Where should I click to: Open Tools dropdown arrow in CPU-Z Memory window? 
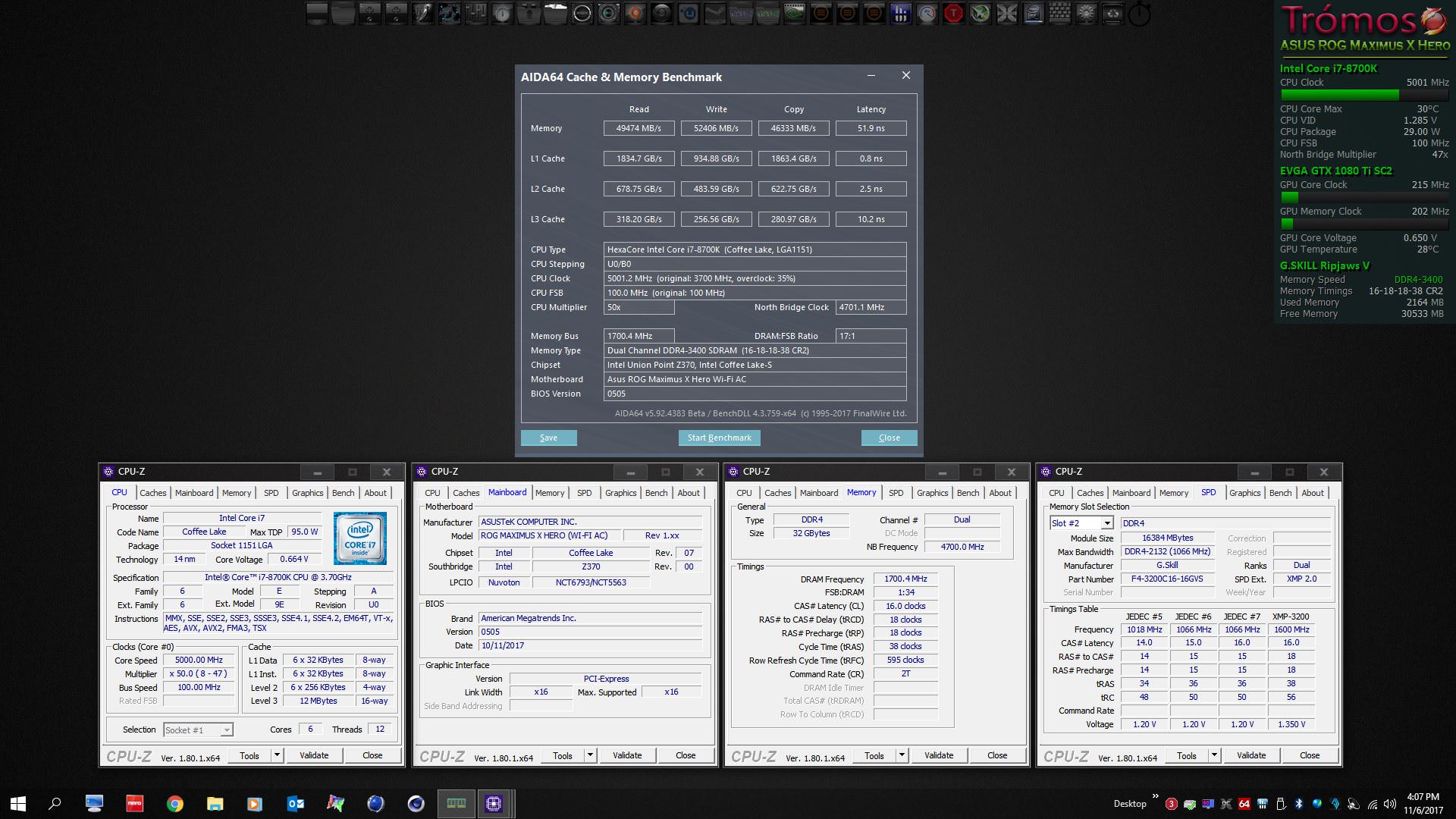902,755
